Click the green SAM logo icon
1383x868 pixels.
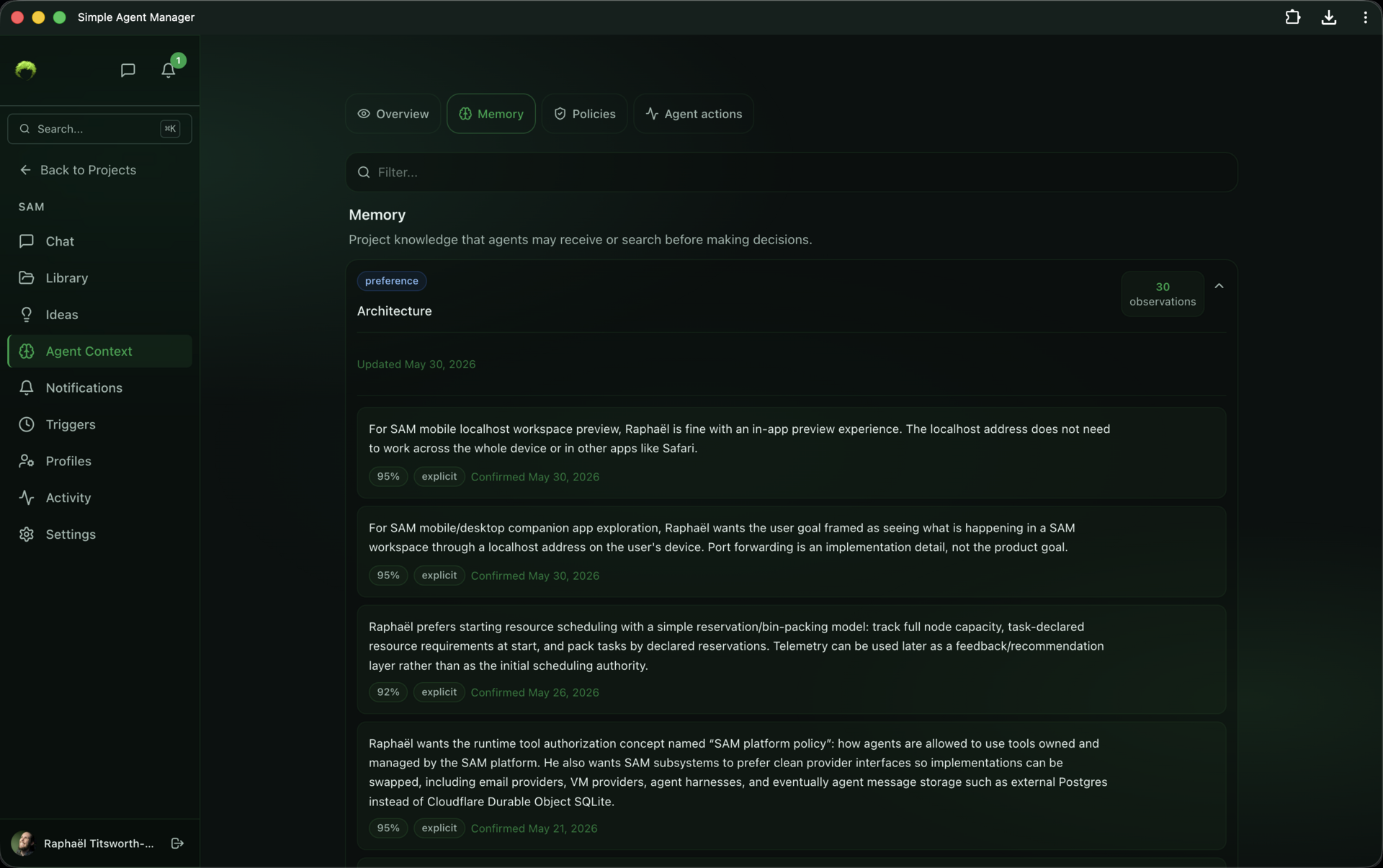(26, 70)
